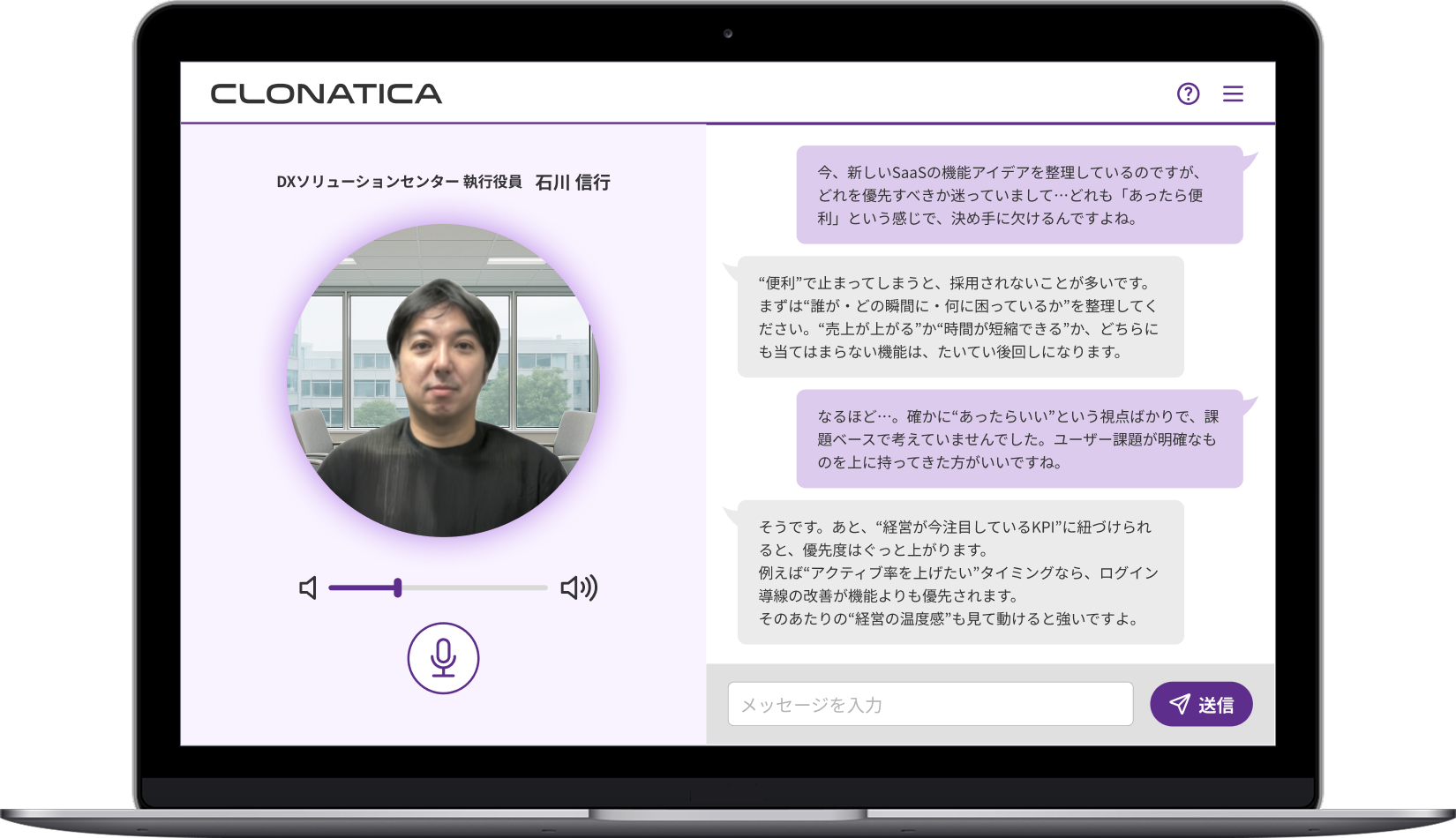Open the hamburger menu
1456x838 pixels.
click(x=1233, y=94)
